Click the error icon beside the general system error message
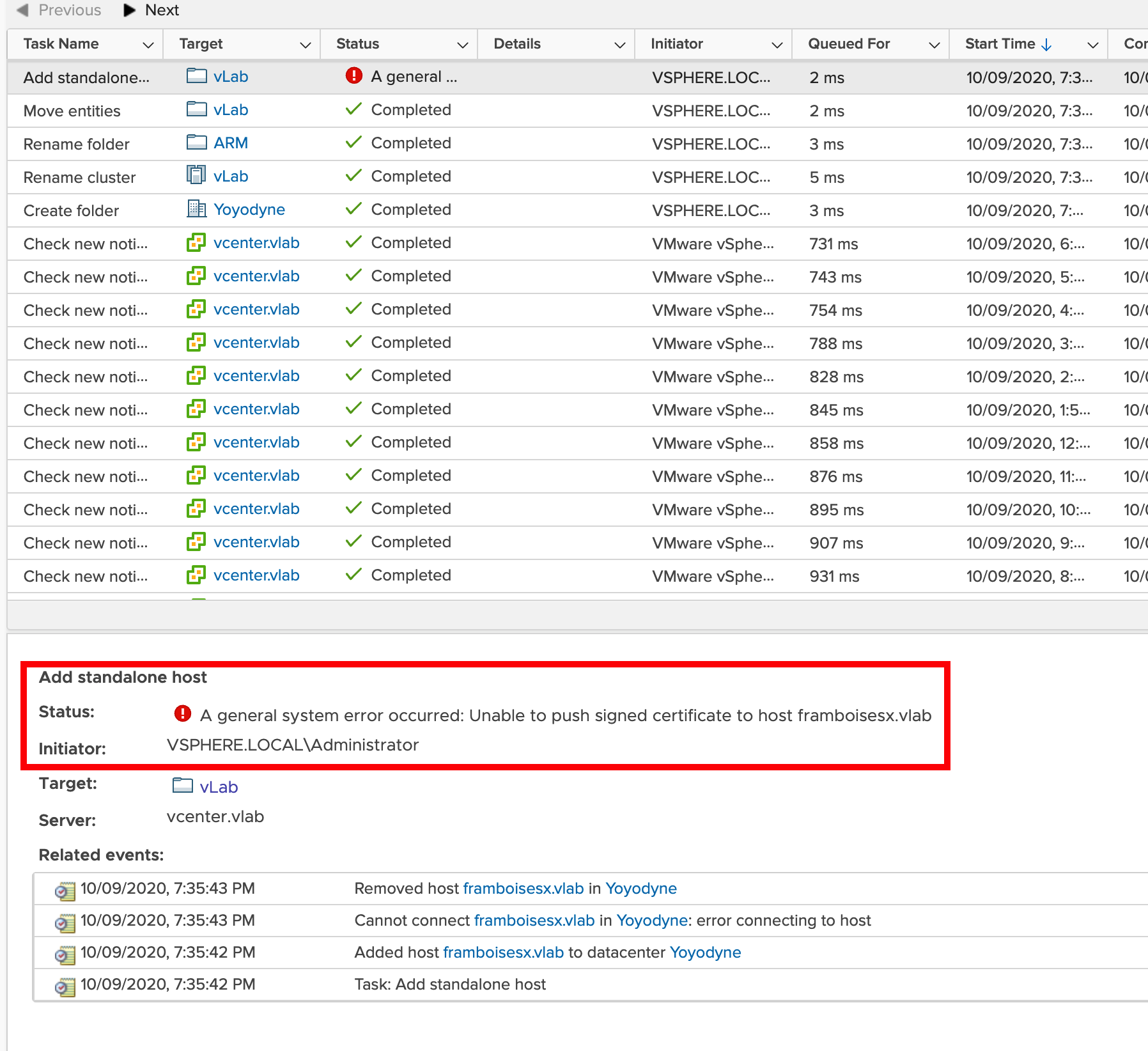This screenshot has width=1148, height=1051. pyautogui.click(x=183, y=713)
